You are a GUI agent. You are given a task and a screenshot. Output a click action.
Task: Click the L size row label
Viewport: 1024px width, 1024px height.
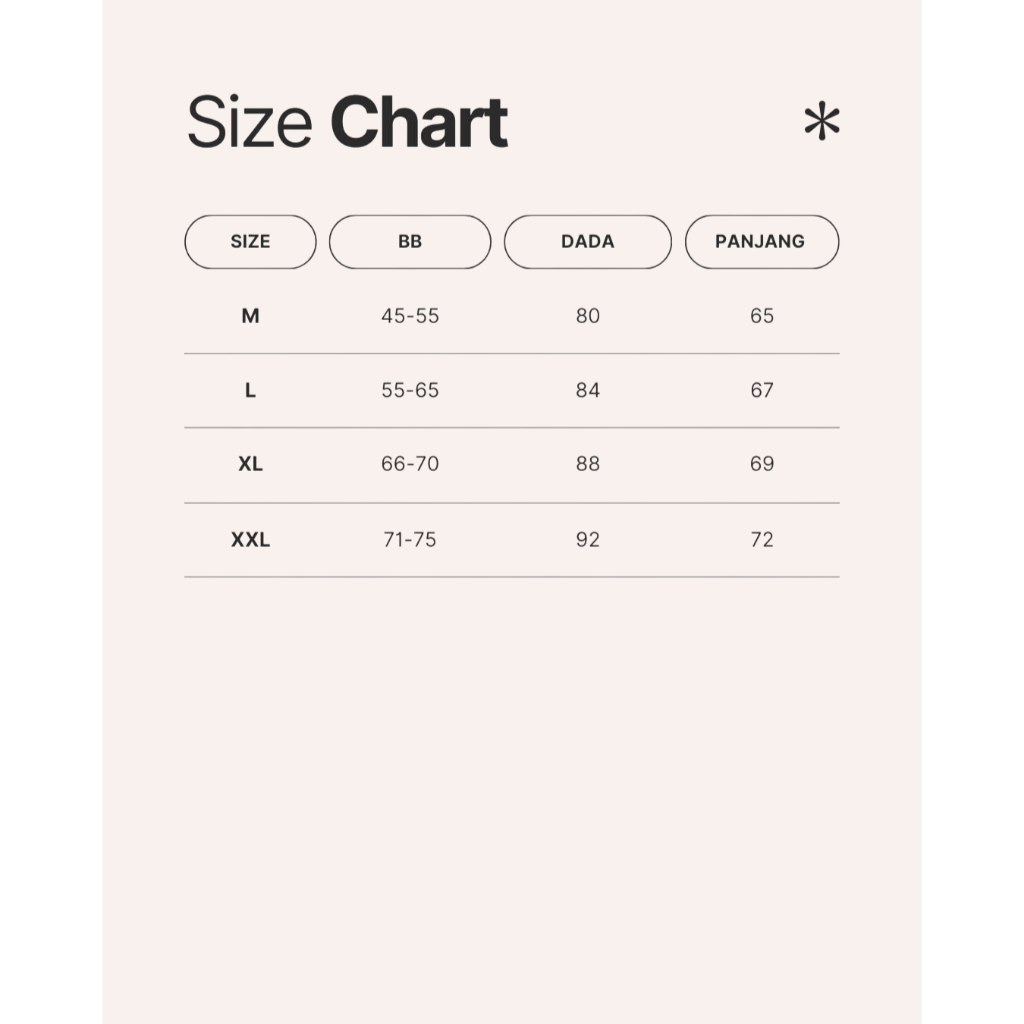click(250, 390)
